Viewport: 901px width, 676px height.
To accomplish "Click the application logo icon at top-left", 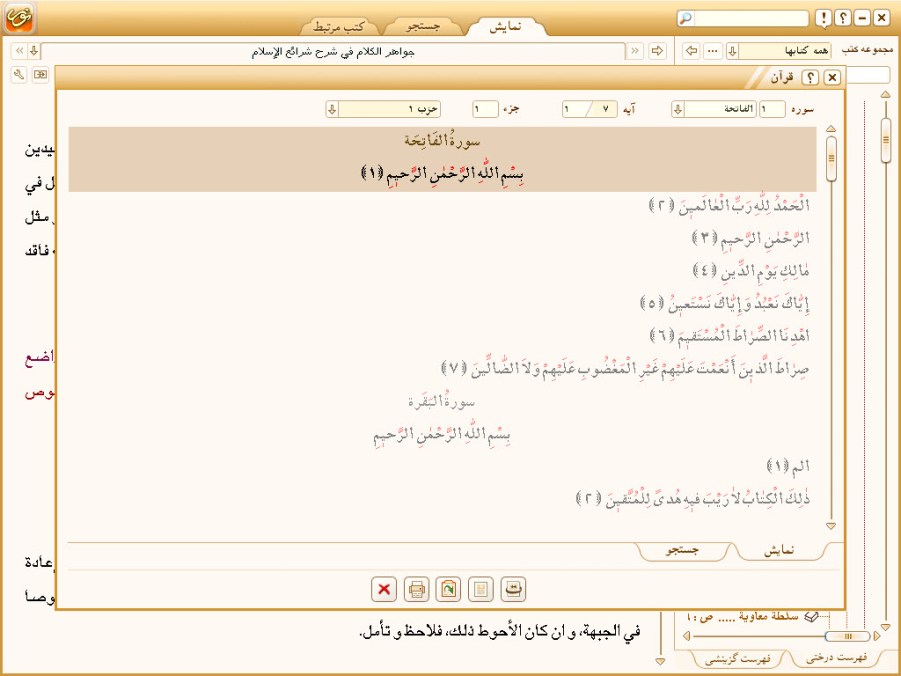I will tap(19, 17).
